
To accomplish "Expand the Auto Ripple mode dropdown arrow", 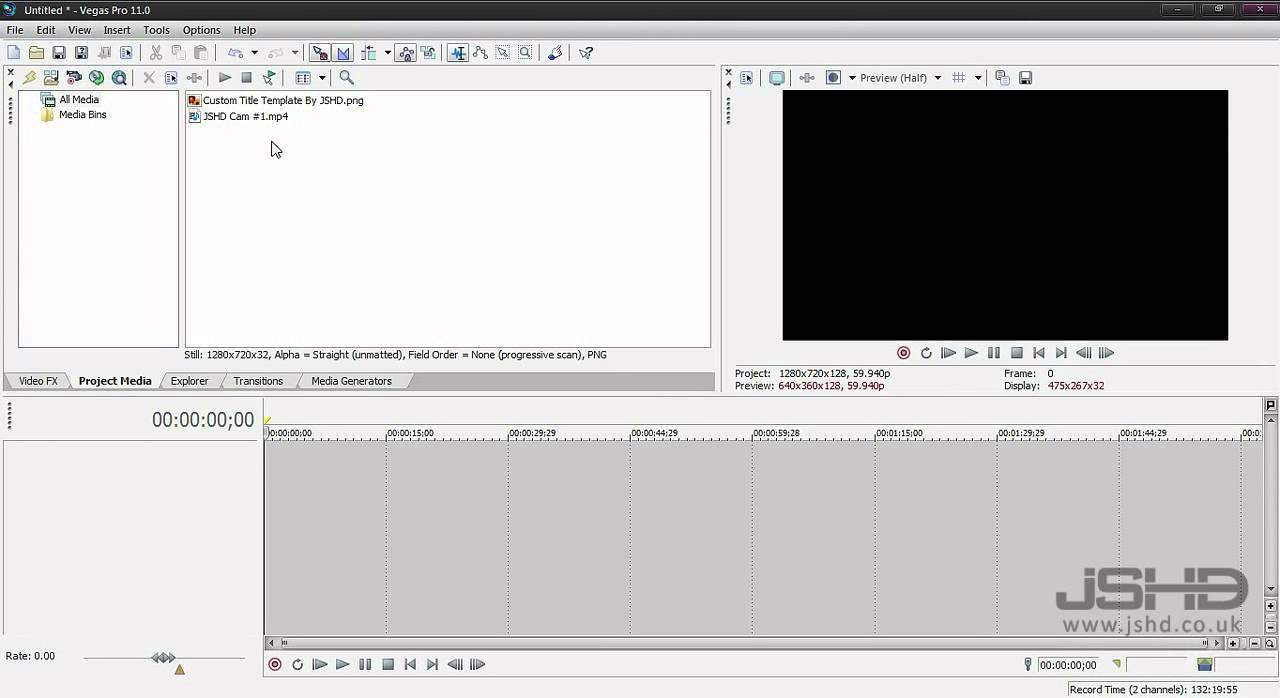I will 387,53.
